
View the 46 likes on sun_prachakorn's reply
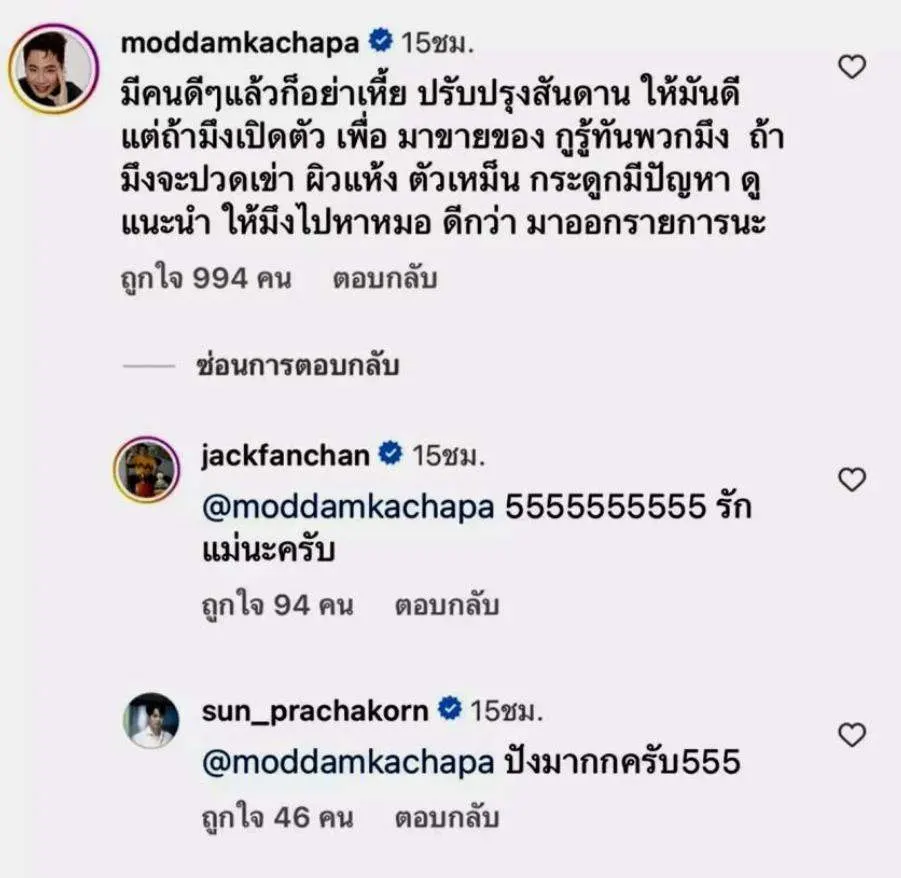[278, 818]
